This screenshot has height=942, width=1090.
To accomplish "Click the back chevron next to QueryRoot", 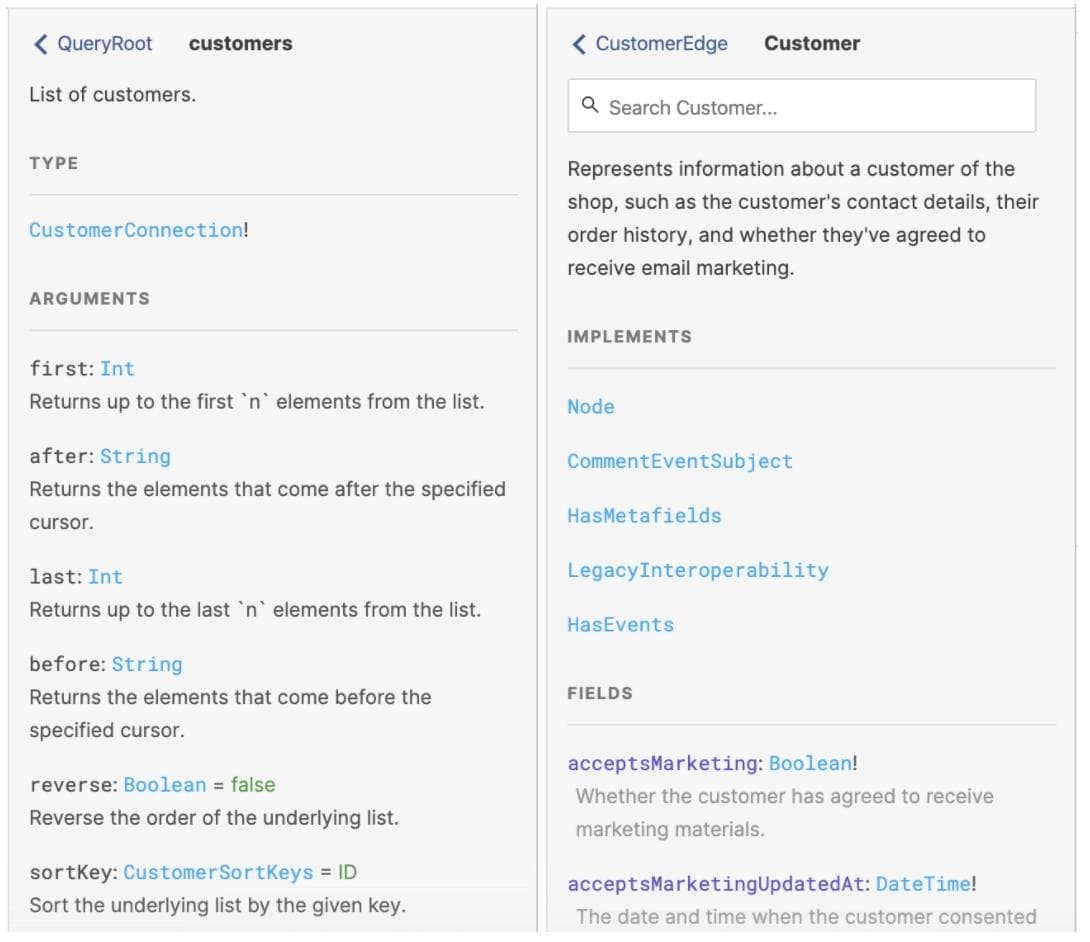I will (x=38, y=44).
